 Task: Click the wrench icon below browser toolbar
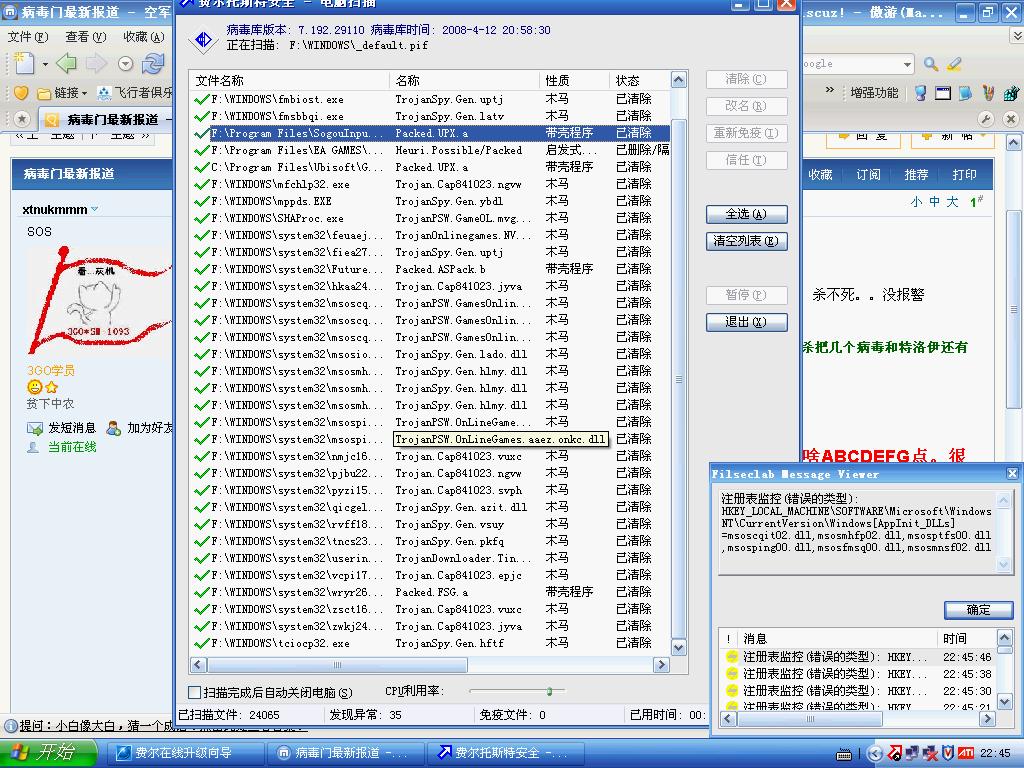click(985, 119)
